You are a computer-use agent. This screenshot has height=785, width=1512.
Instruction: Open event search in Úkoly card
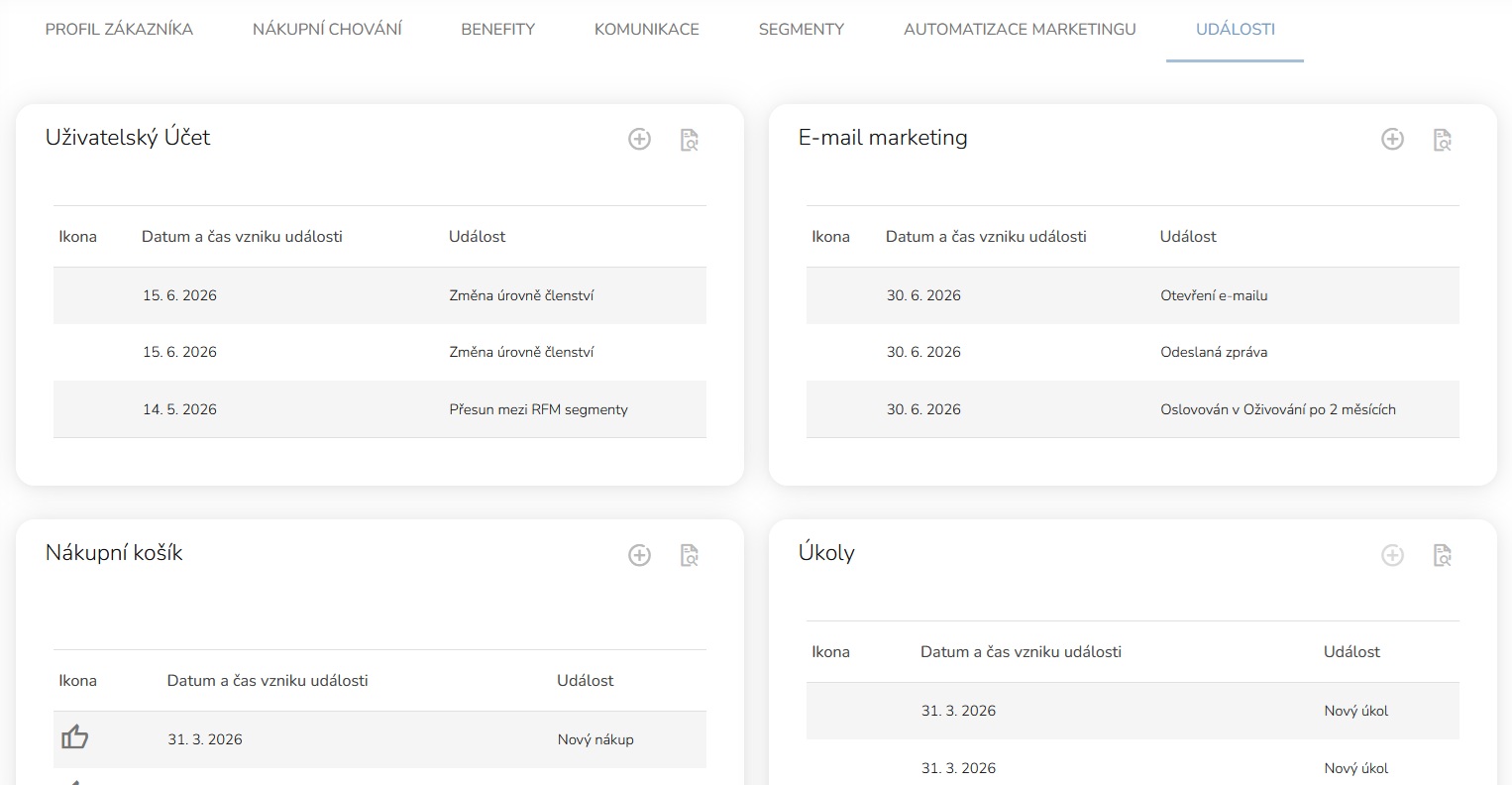tap(1443, 555)
